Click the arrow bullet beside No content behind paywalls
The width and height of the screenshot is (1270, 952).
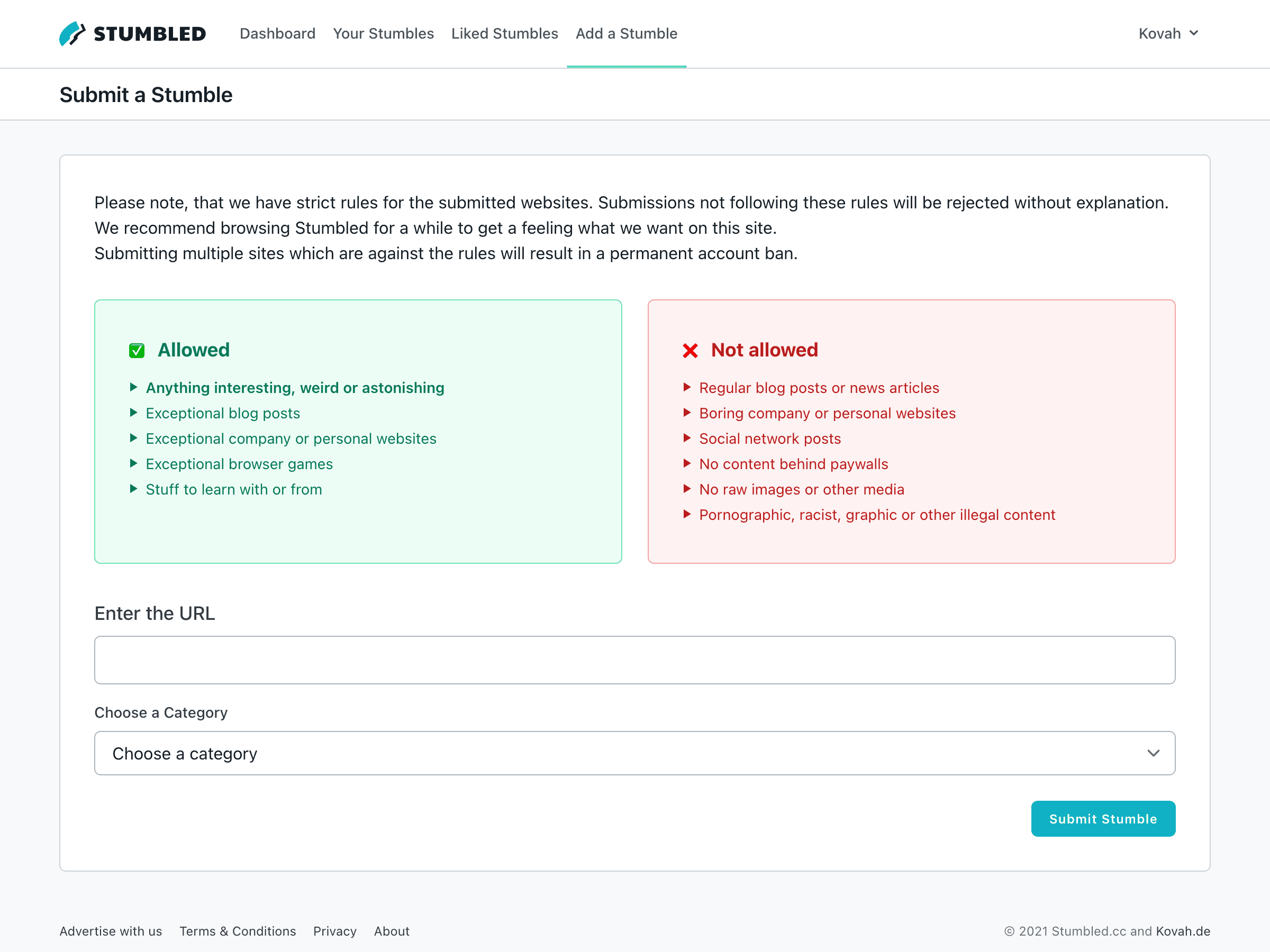(687, 463)
